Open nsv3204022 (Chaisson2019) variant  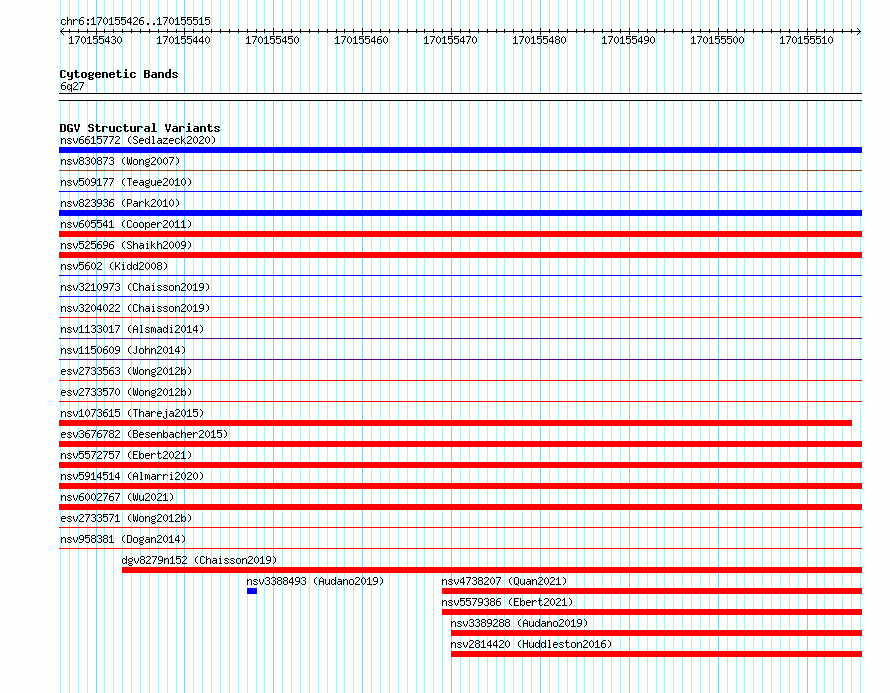135,308
